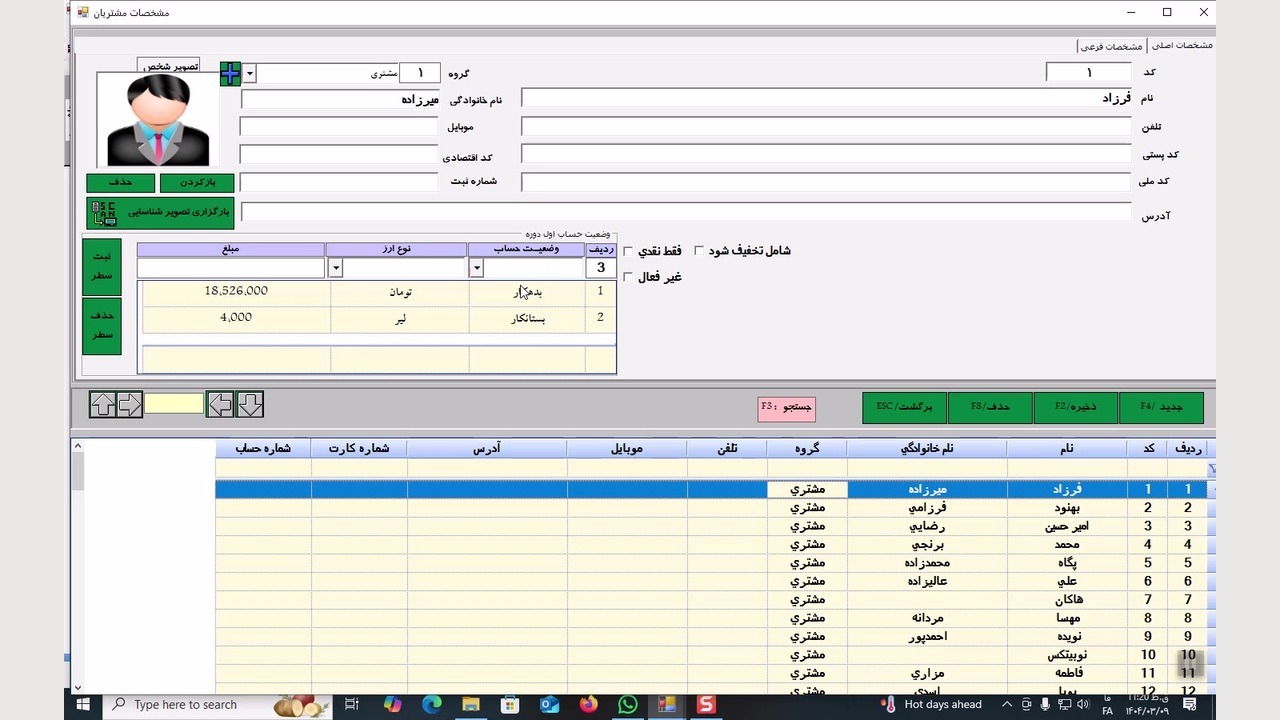Click the 'حذف سطر' row delete button

[x=102, y=326]
